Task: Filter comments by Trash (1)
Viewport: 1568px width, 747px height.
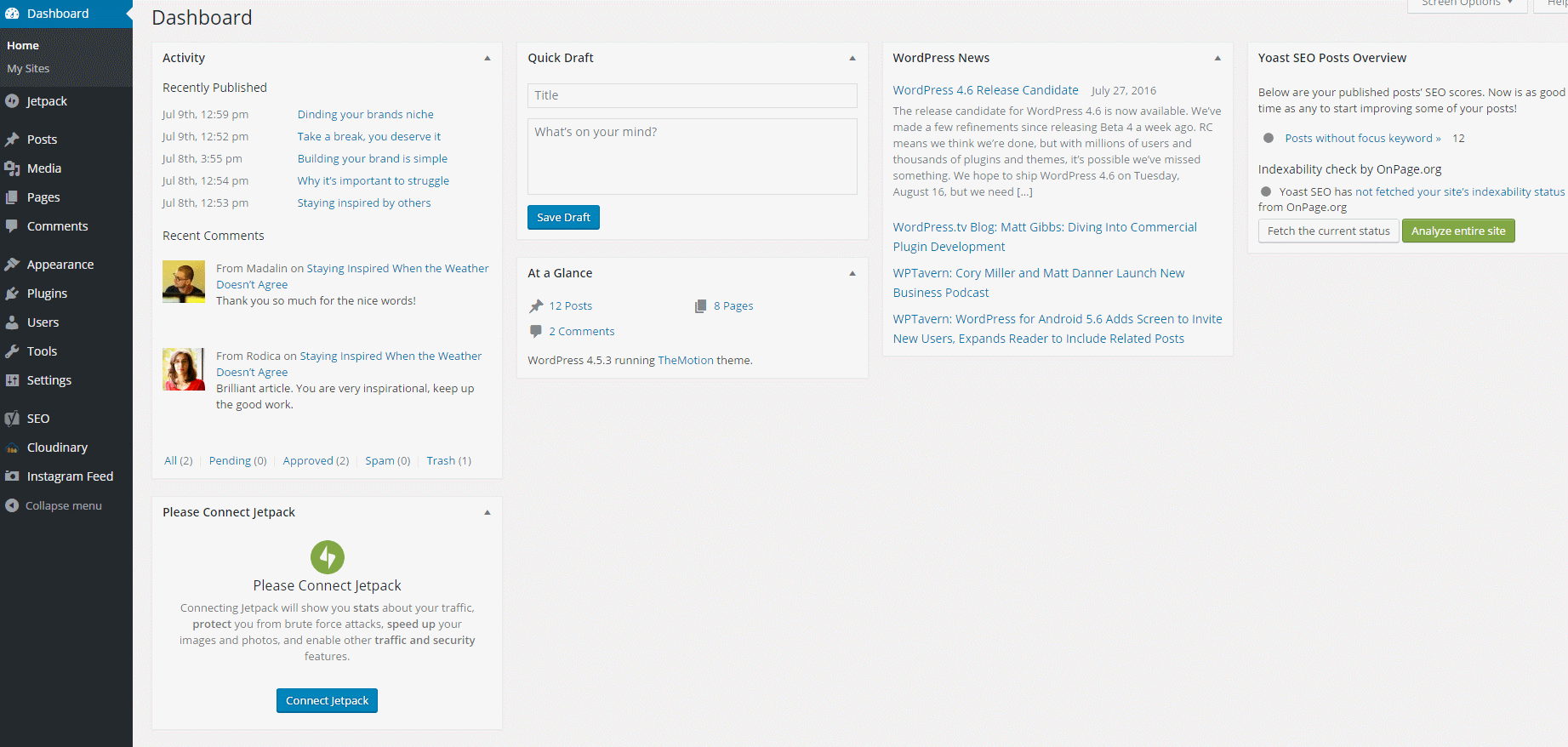Action: click(x=449, y=460)
